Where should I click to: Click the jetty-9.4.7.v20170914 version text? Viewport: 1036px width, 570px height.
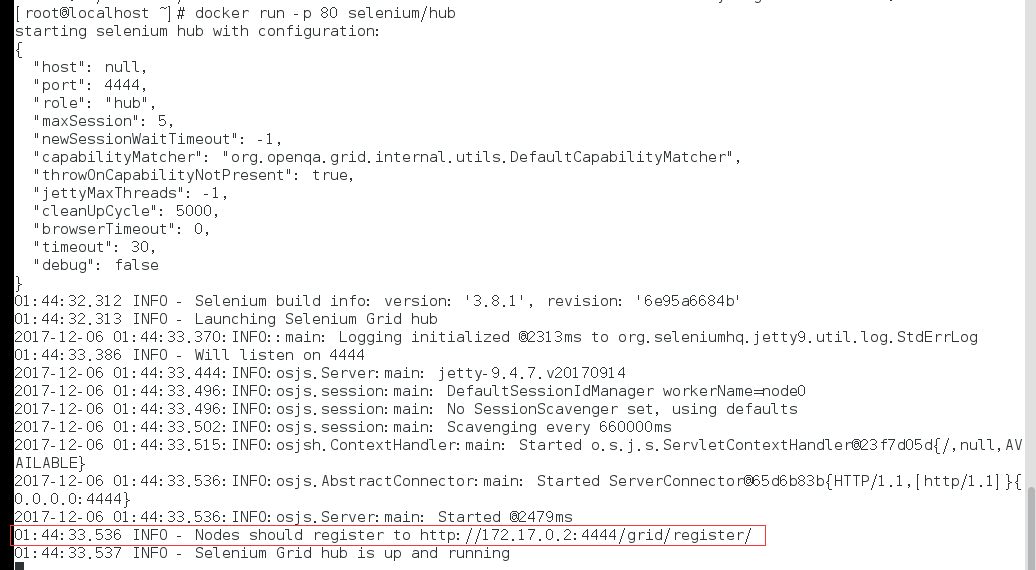coord(532,373)
